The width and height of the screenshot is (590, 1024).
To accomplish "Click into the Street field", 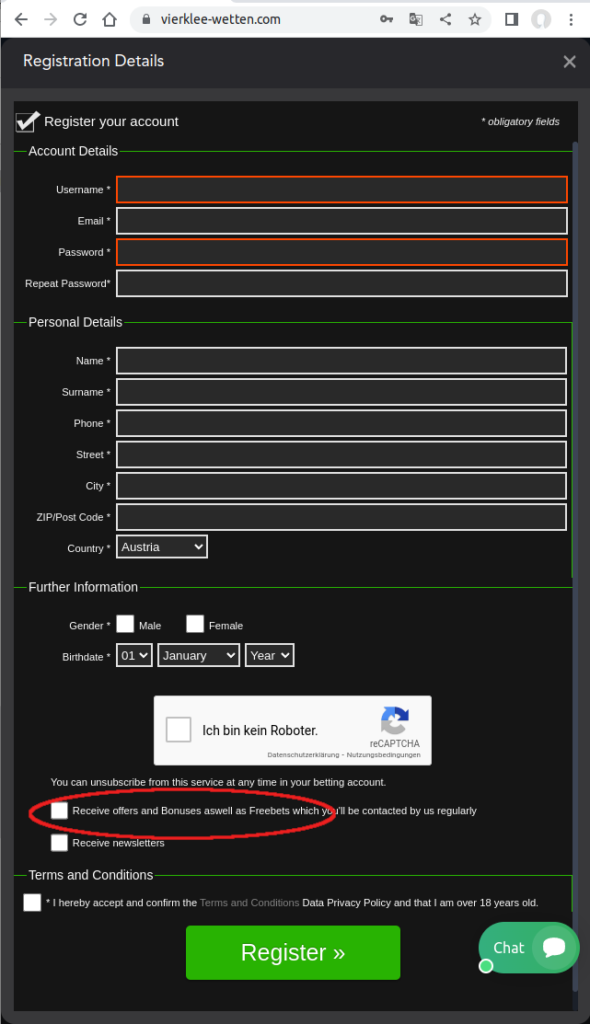I will coord(342,455).
